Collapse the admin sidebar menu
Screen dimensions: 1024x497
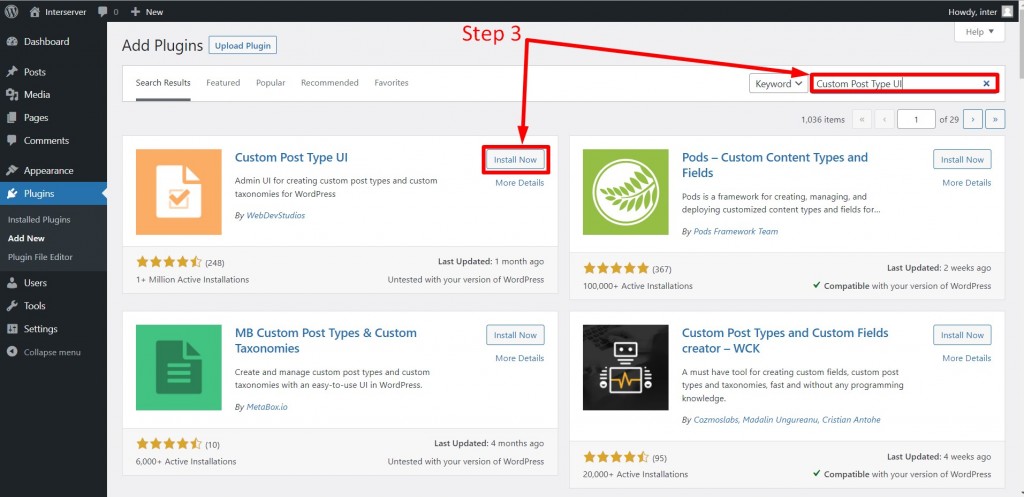pos(44,352)
